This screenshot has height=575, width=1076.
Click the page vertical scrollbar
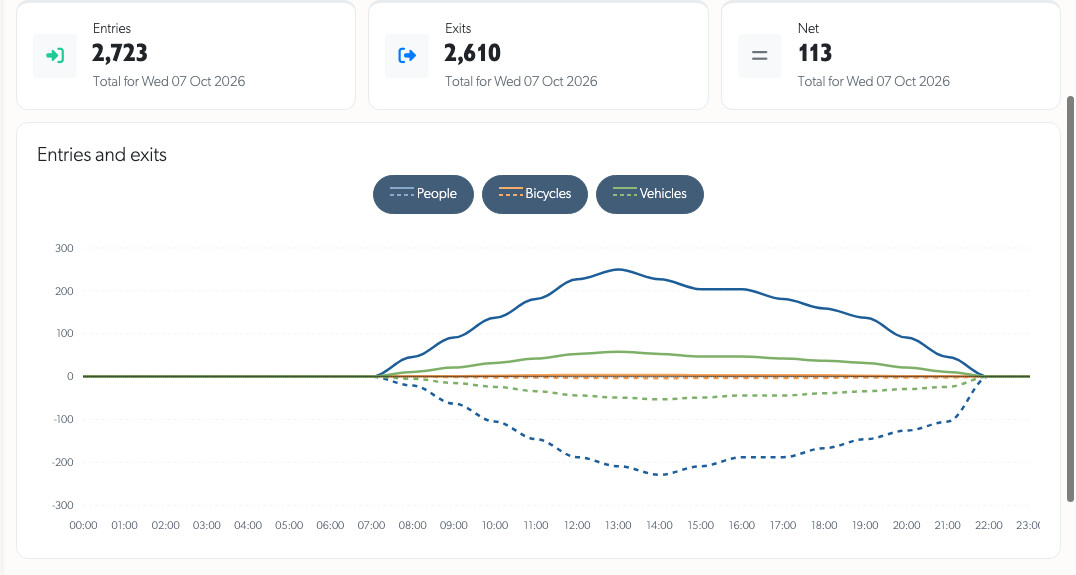tap(1070, 298)
